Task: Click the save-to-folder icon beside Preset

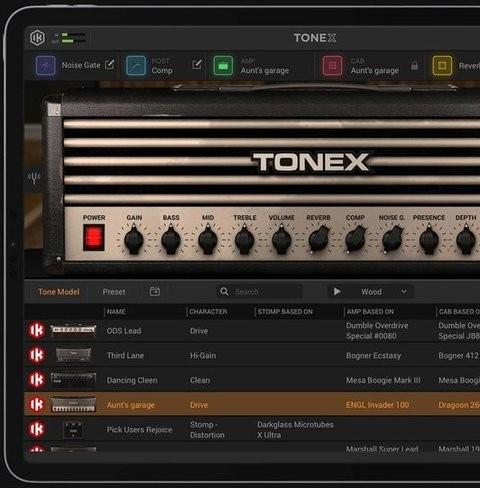Action: coord(155,291)
